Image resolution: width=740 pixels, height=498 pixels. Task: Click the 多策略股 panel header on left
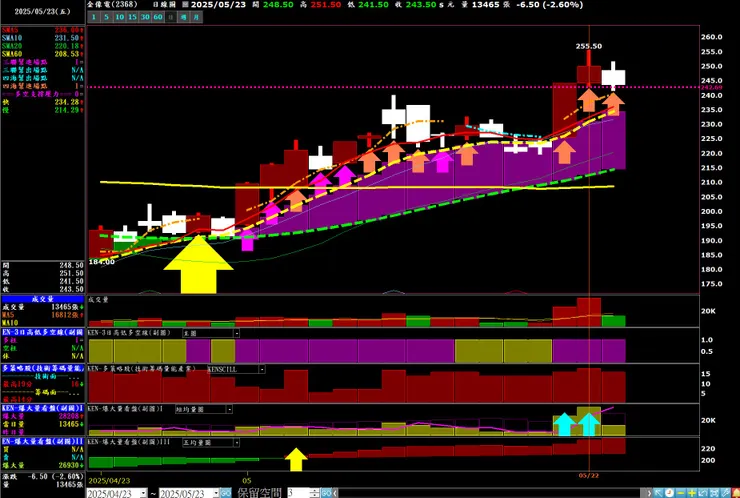click(43, 368)
